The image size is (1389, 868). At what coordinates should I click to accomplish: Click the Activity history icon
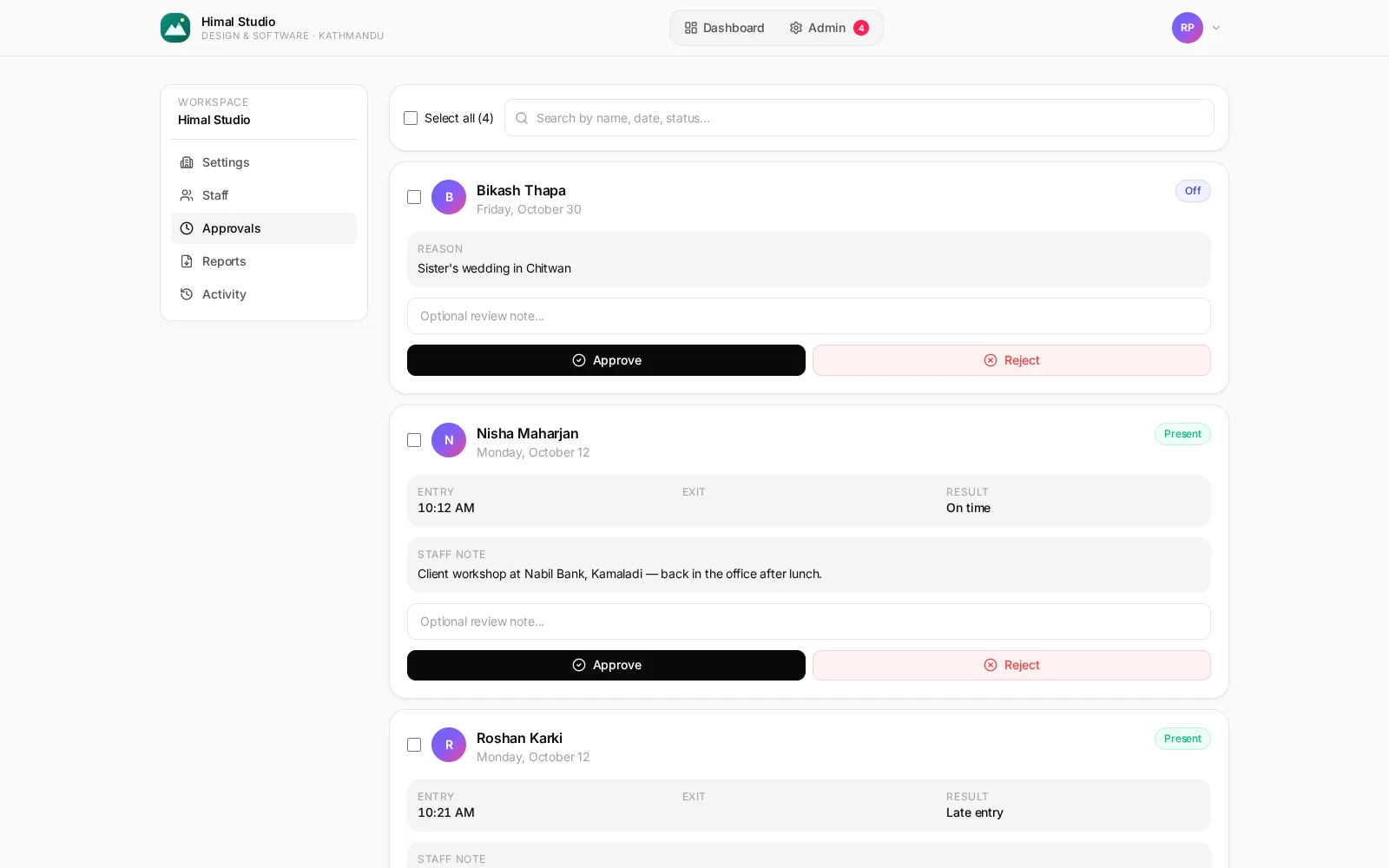coord(187,294)
